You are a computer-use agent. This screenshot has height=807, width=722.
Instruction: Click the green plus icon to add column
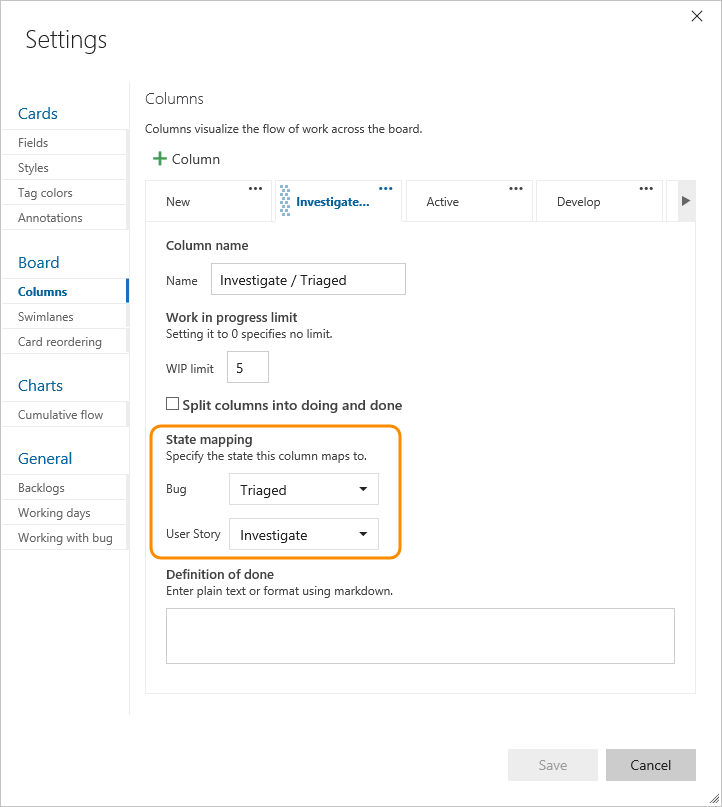pyautogui.click(x=159, y=159)
